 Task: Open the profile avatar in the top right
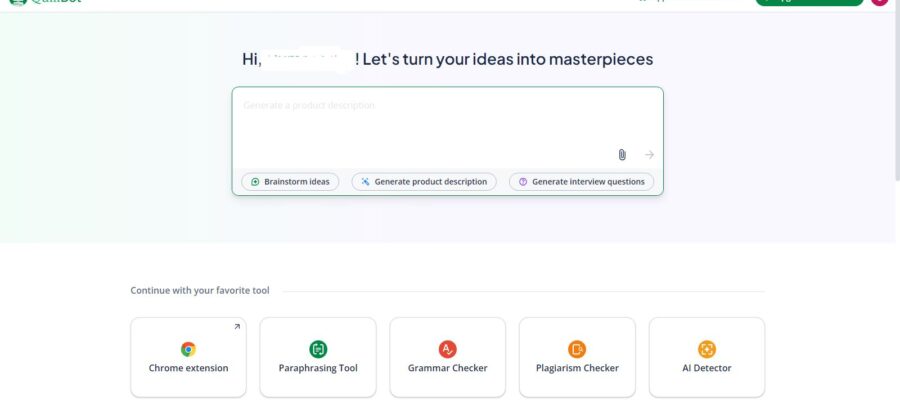click(x=879, y=2)
